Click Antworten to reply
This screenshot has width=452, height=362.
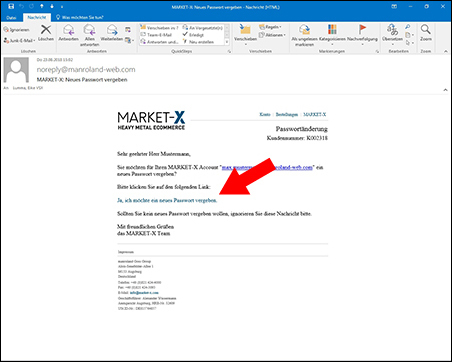[x=68, y=33]
